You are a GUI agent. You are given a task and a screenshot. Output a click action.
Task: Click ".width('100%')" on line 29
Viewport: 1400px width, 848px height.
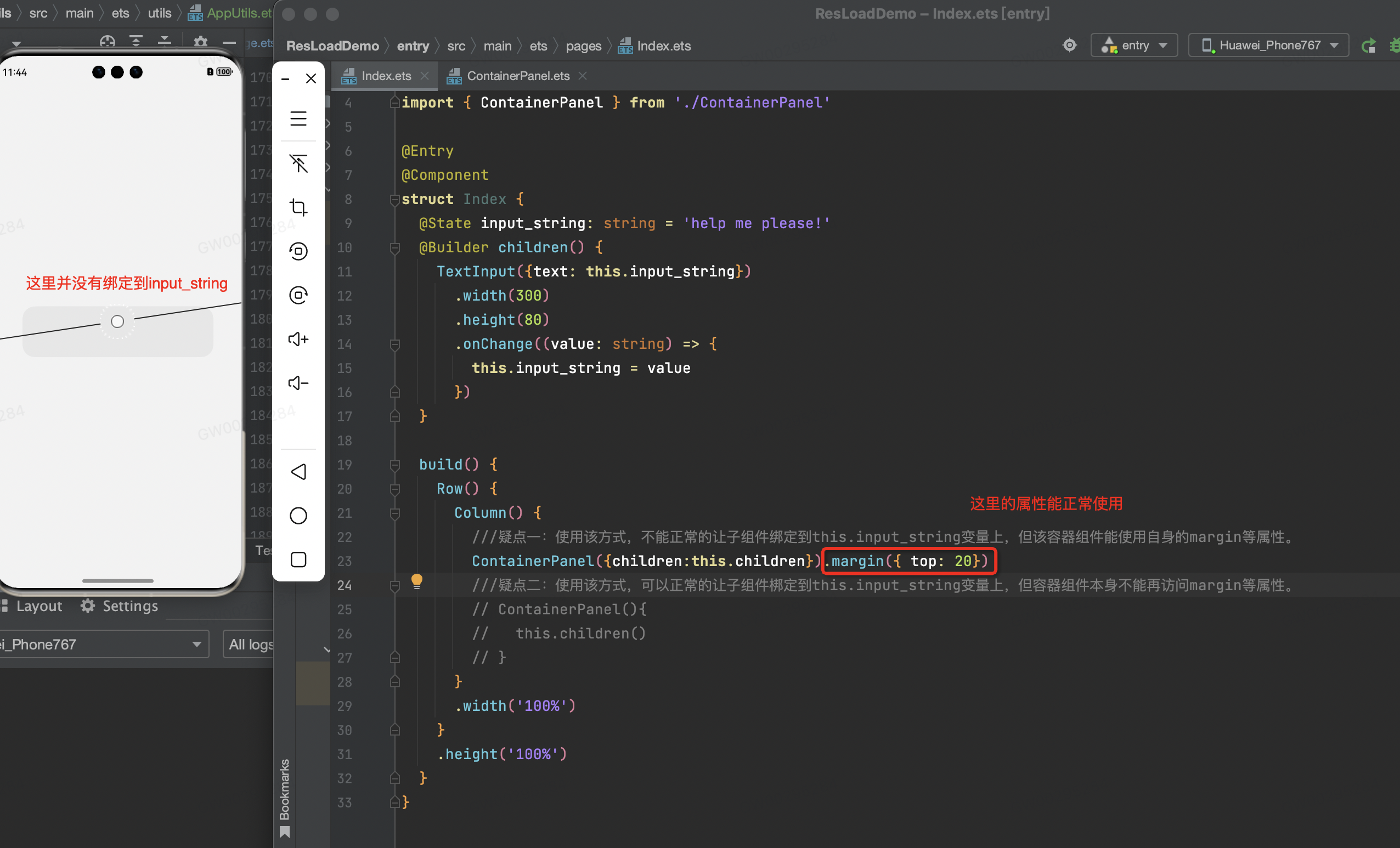click(515, 706)
